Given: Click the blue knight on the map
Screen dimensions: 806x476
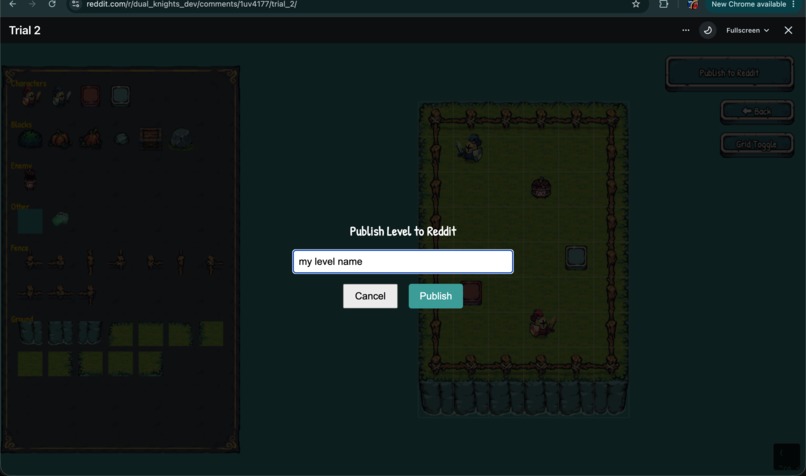Looking at the screenshot, I should 470,148.
